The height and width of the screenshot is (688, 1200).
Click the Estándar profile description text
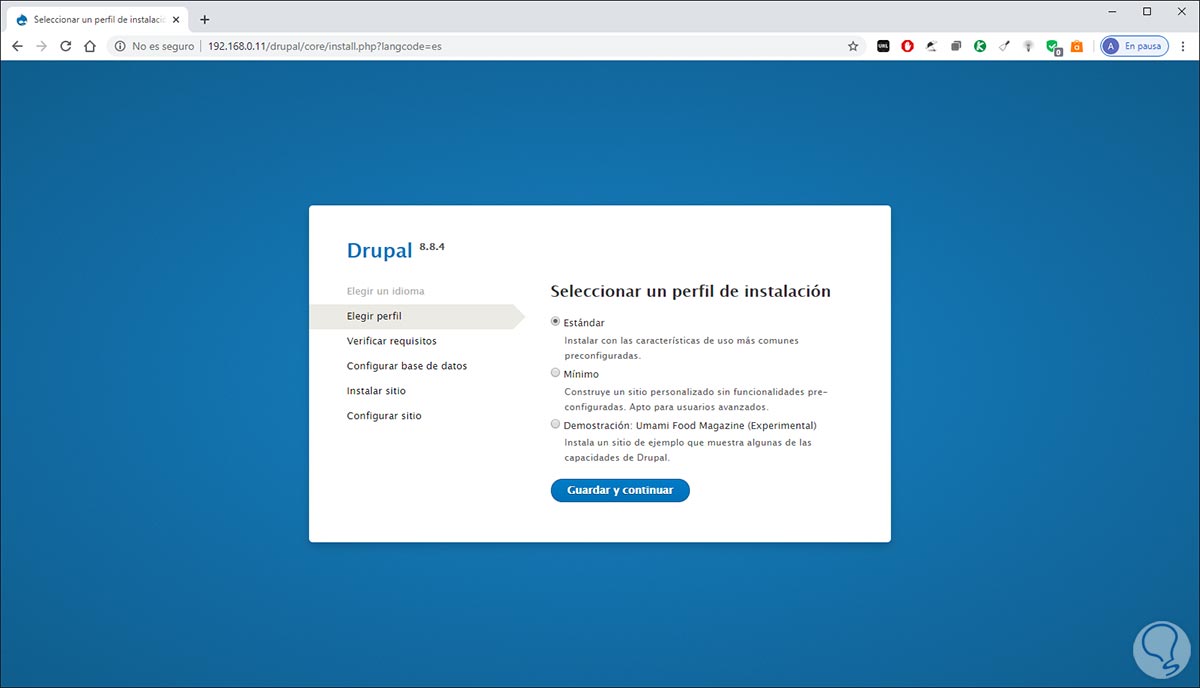coord(682,347)
